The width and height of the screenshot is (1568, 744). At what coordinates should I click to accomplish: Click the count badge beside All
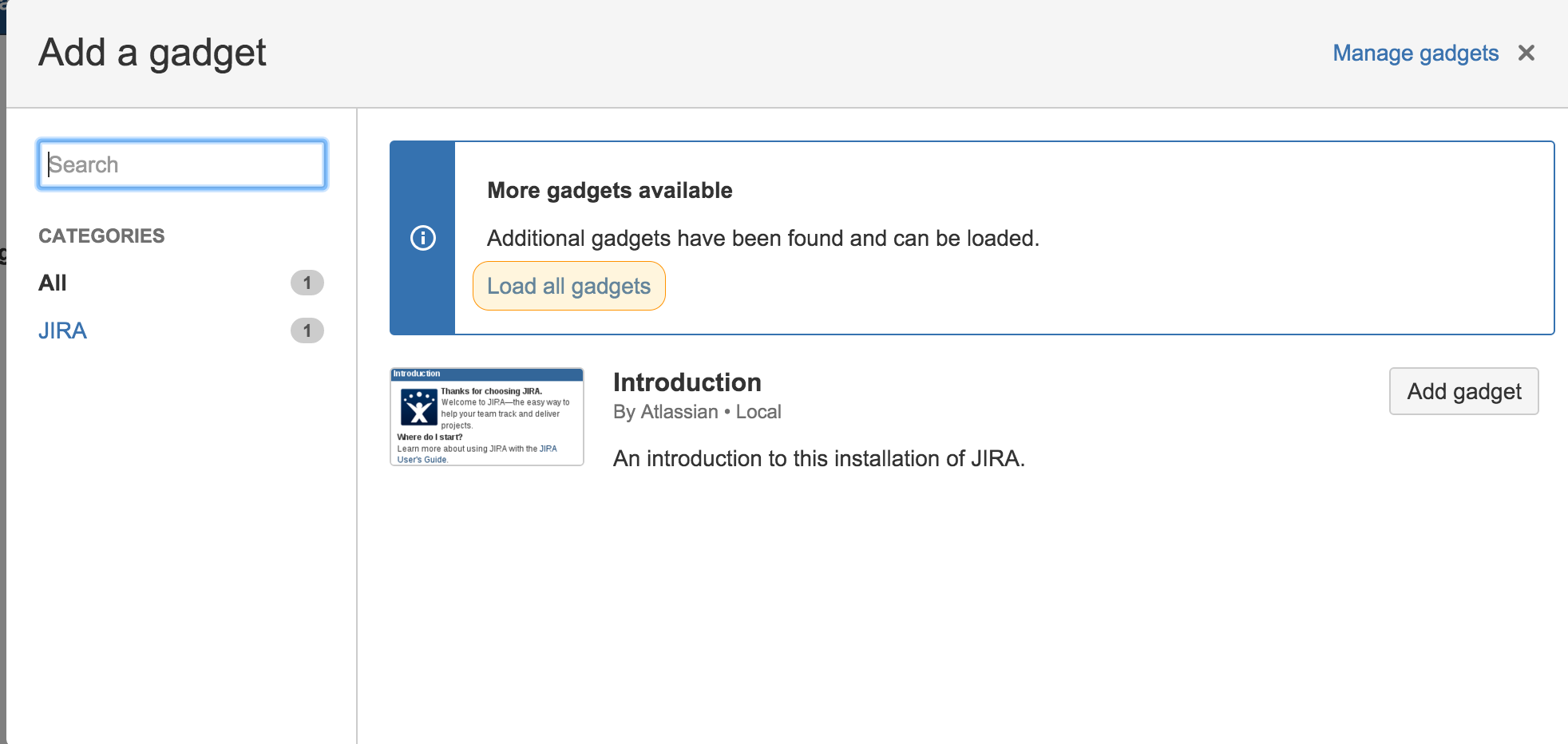tap(307, 283)
